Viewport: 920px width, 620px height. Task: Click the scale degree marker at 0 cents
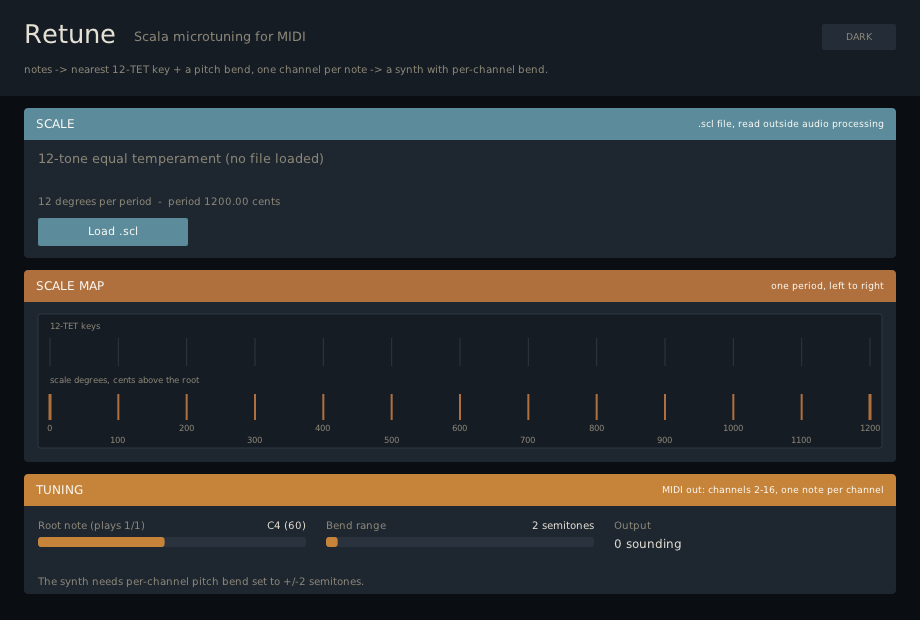[50, 406]
